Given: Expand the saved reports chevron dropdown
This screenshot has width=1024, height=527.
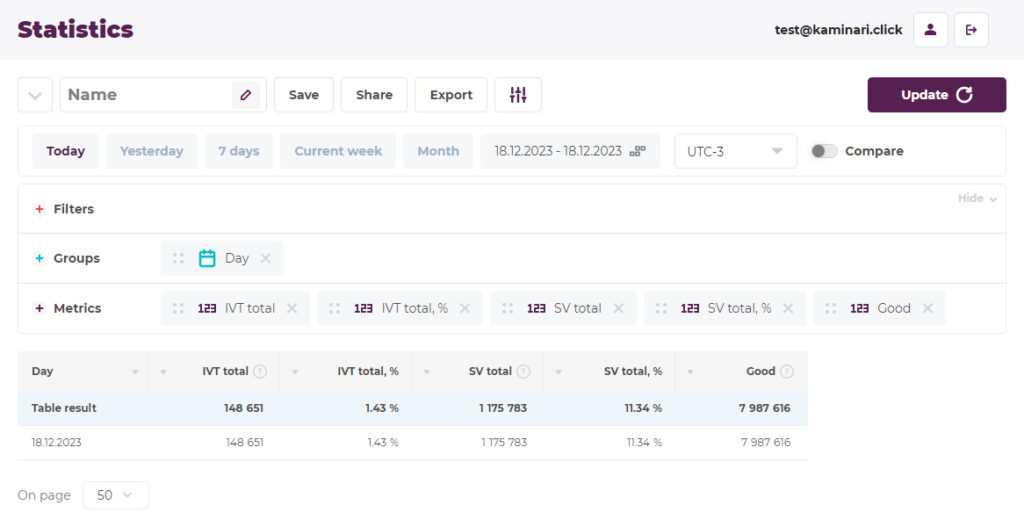Looking at the screenshot, I should [x=35, y=95].
